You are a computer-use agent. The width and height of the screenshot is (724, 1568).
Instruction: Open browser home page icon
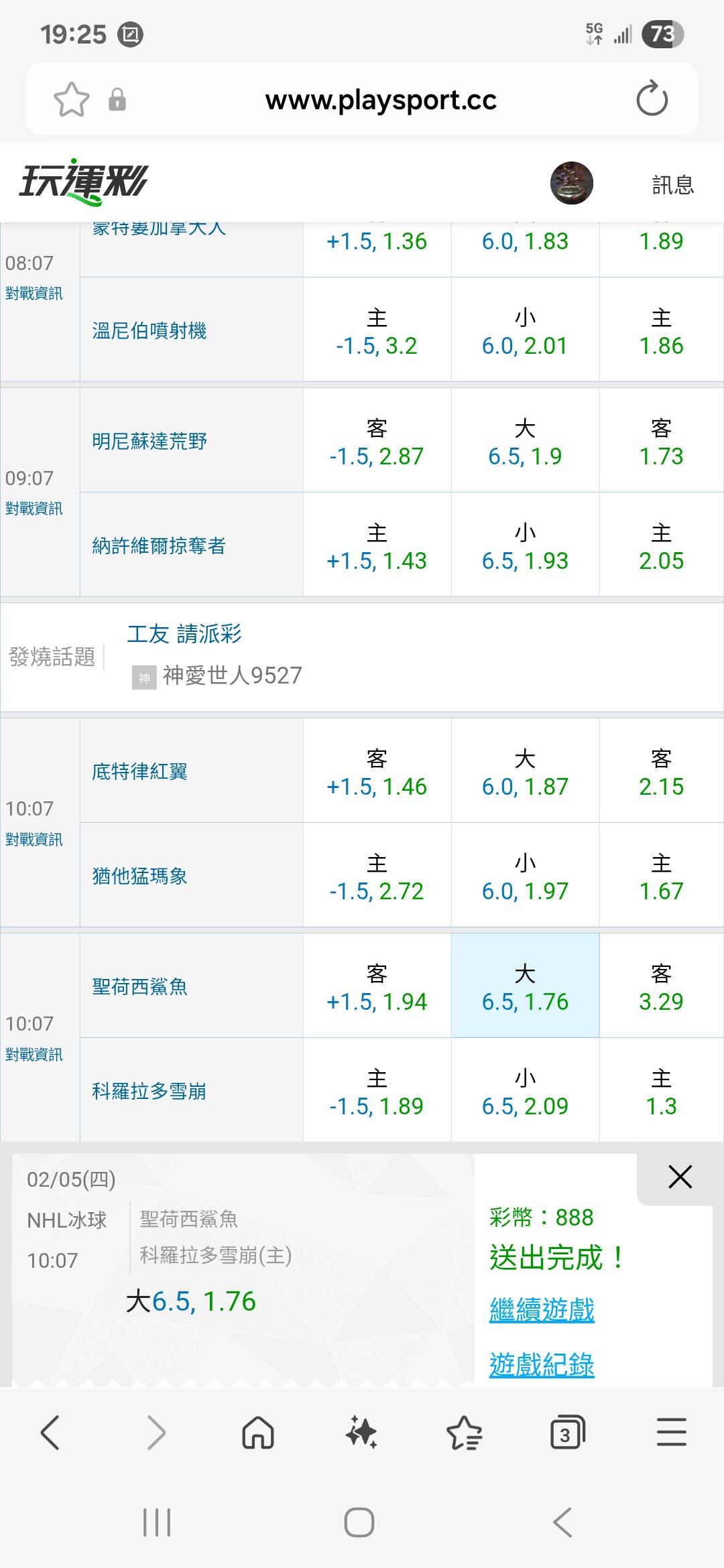[258, 1433]
